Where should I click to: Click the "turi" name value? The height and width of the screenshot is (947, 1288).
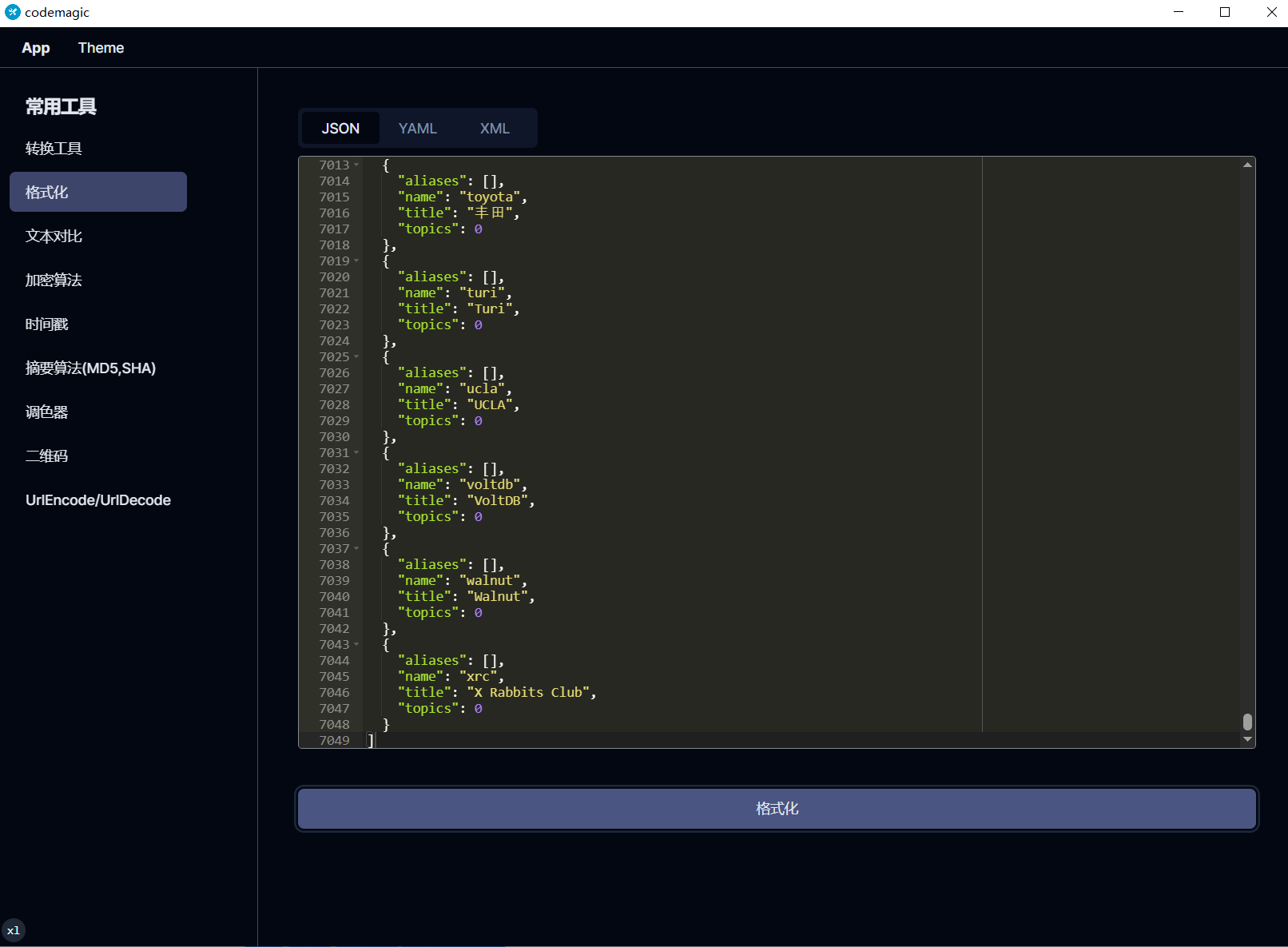(x=482, y=293)
